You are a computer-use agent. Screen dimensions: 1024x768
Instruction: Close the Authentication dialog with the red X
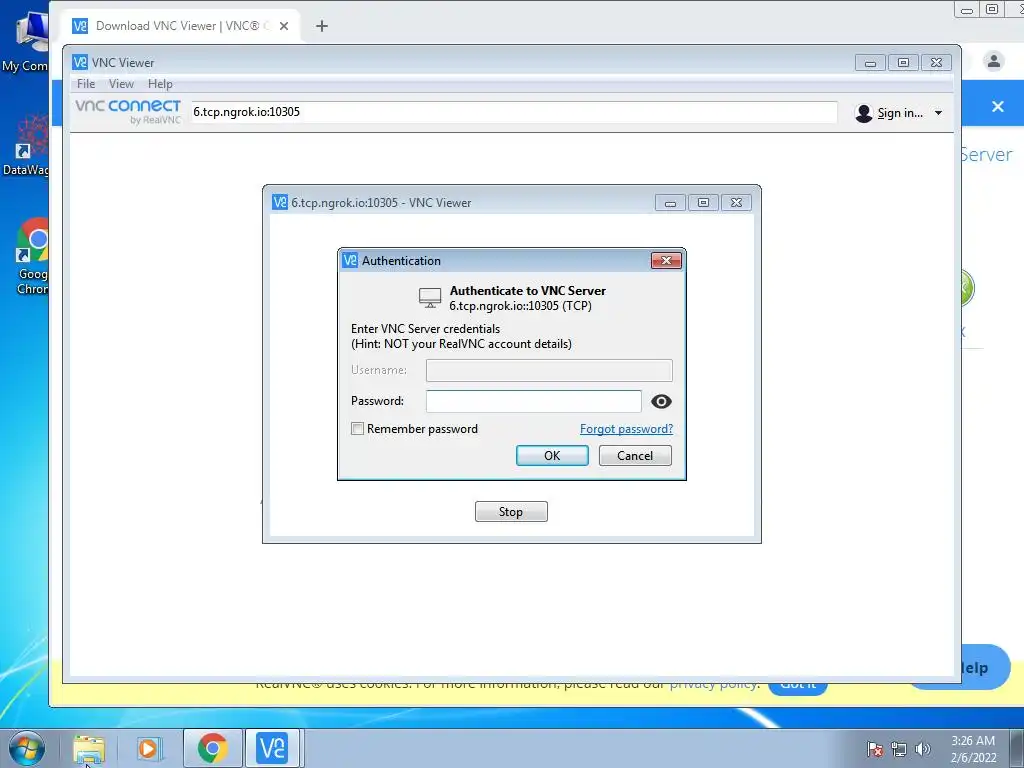[666, 261]
